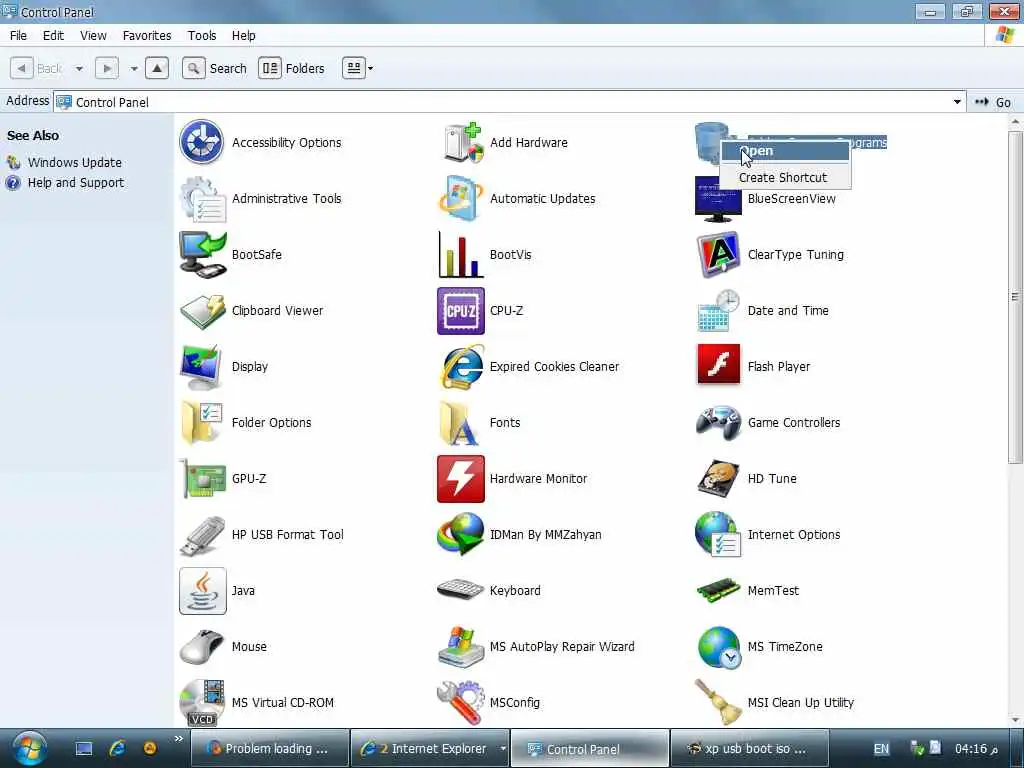Open the Favorites menu

pos(147,35)
